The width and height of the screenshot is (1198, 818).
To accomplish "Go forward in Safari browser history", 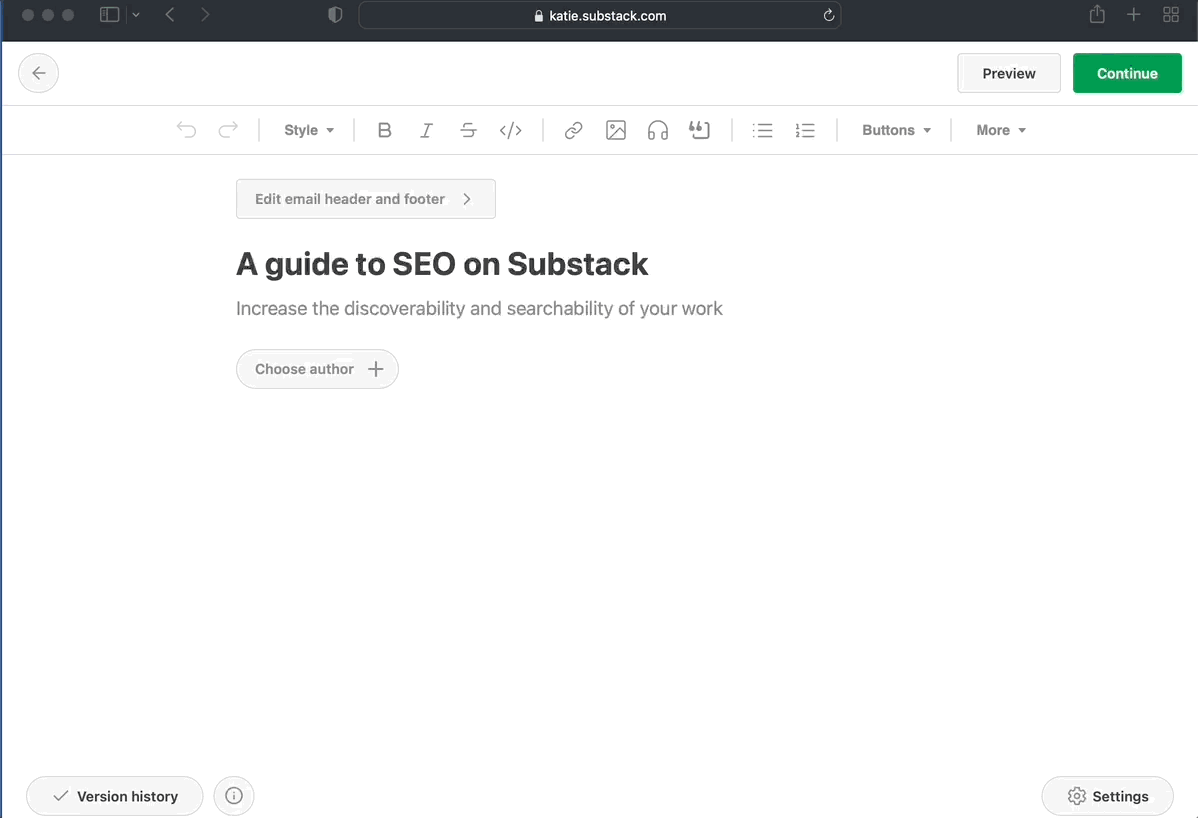I will point(205,15).
